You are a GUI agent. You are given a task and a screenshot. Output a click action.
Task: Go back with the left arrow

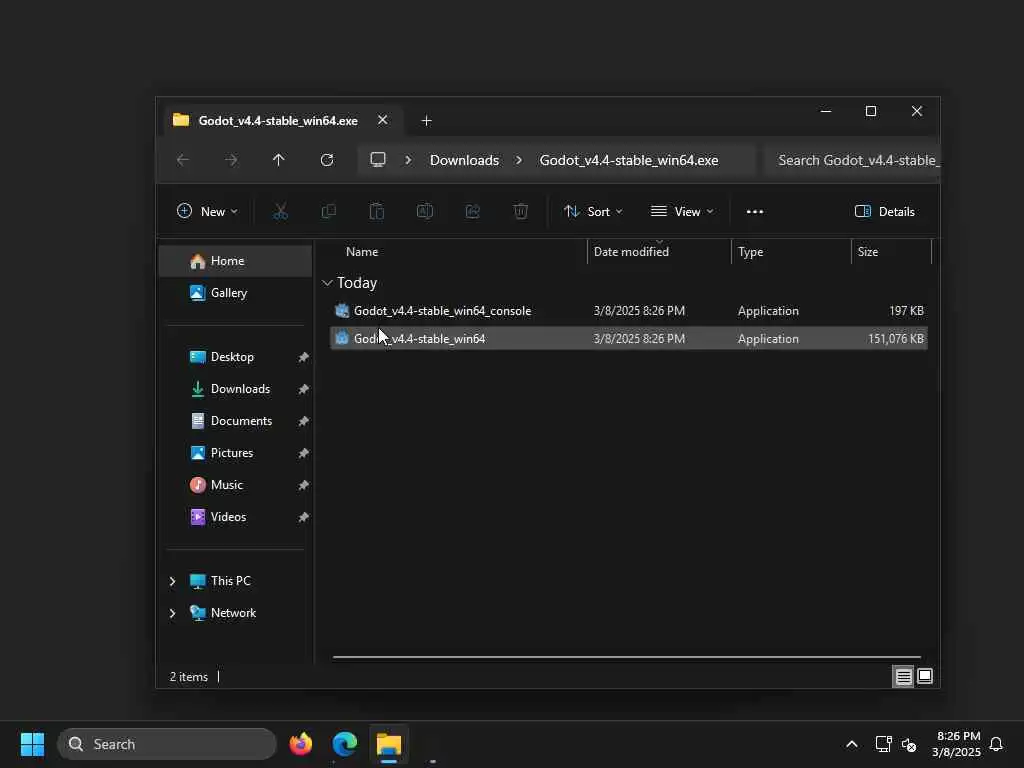(183, 160)
